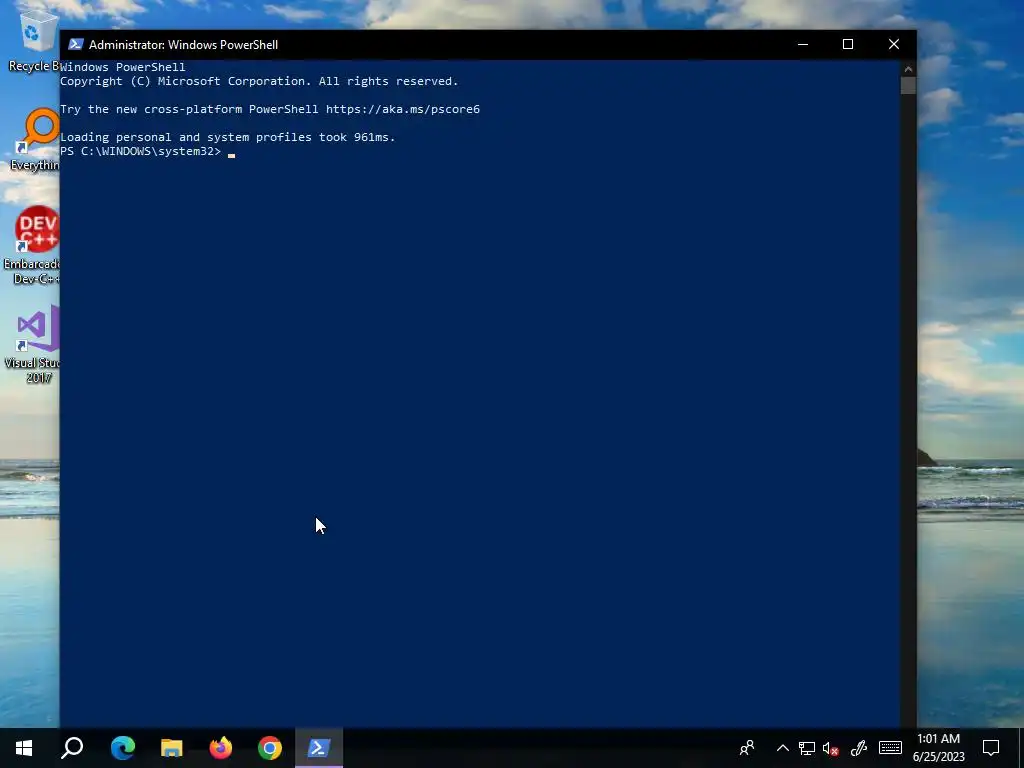Maximize the PowerShell window
The width and height of the screenshot is (1024, 768).
click(x=848, y=44)
